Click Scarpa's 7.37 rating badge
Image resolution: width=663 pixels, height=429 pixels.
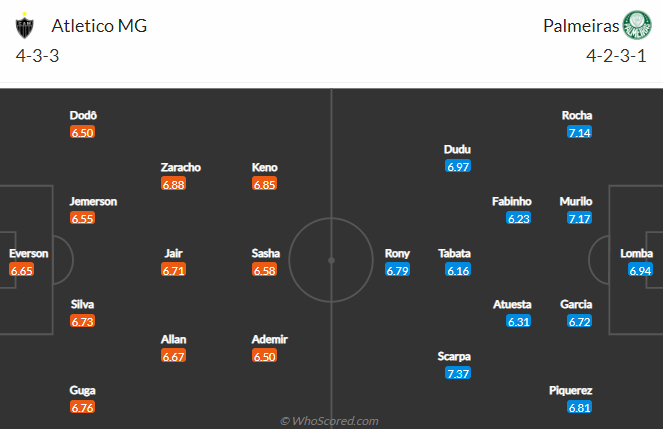point(458,373)
